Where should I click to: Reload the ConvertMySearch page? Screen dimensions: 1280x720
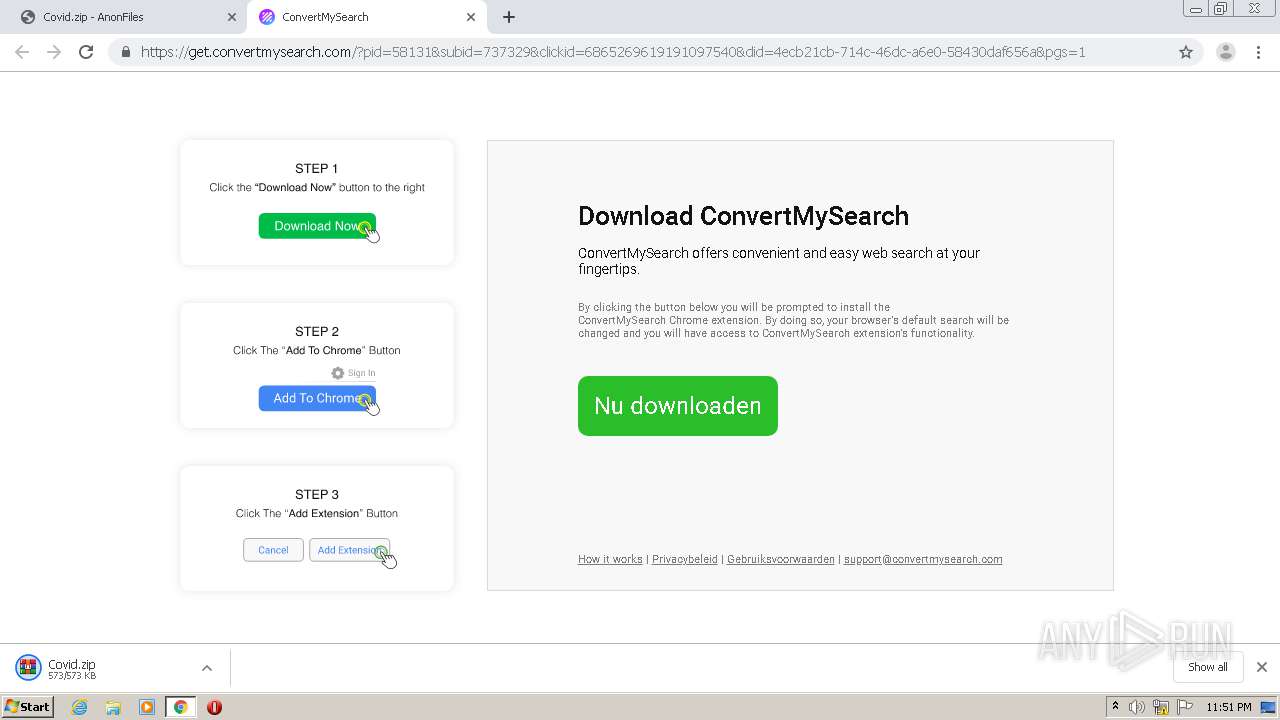pyautogui.click(x=86, y=52)
